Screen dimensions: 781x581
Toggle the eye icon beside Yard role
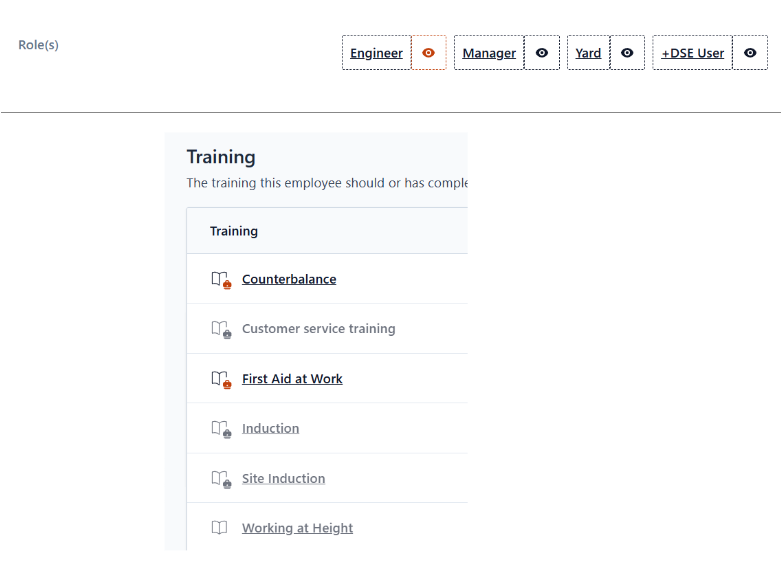click(x=627, y=53)
